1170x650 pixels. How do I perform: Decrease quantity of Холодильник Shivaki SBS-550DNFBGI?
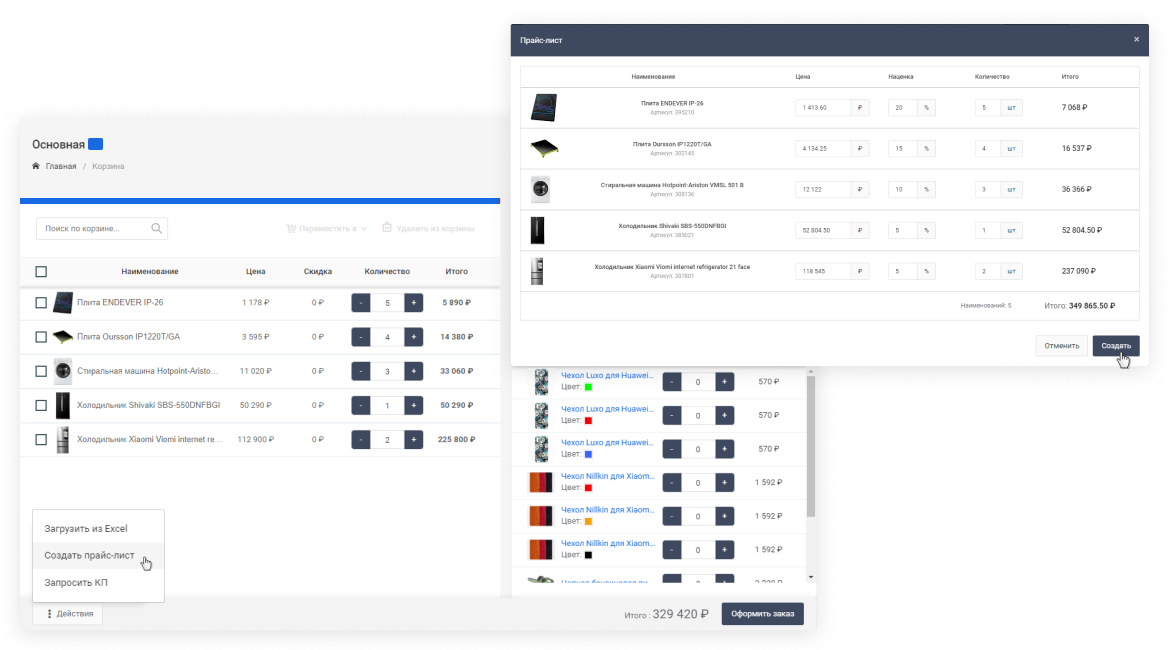coord(360,405)
